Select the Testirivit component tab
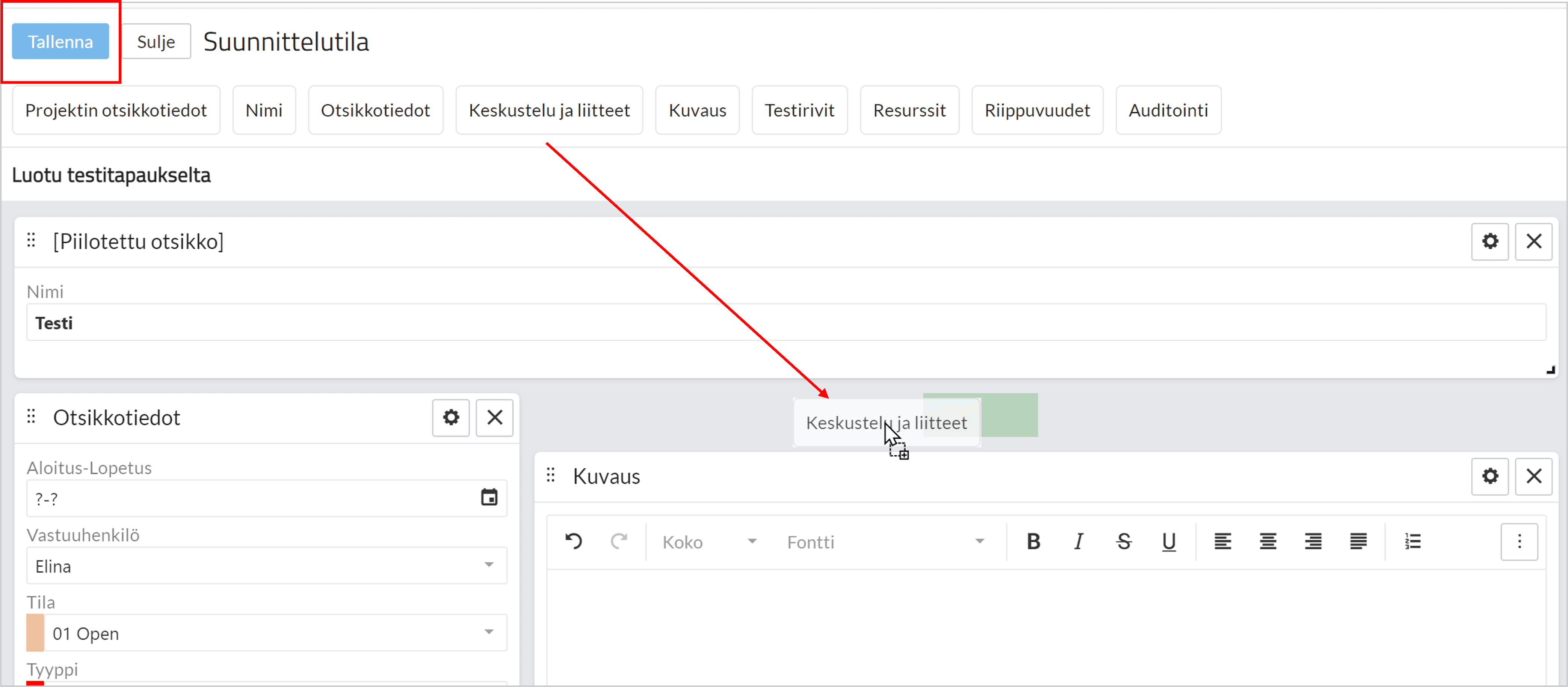Image resolution: width=1568 pixels, height=687 pixels. 799,110
